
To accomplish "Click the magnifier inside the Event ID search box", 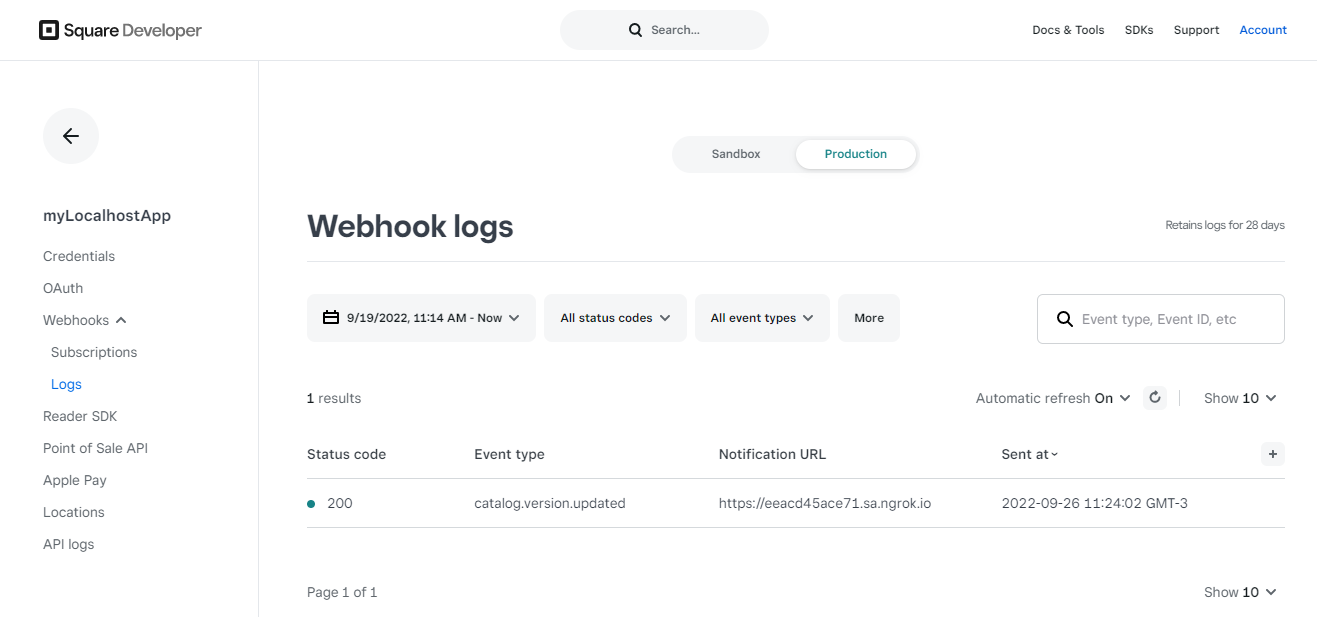I will click(1064, 318).
